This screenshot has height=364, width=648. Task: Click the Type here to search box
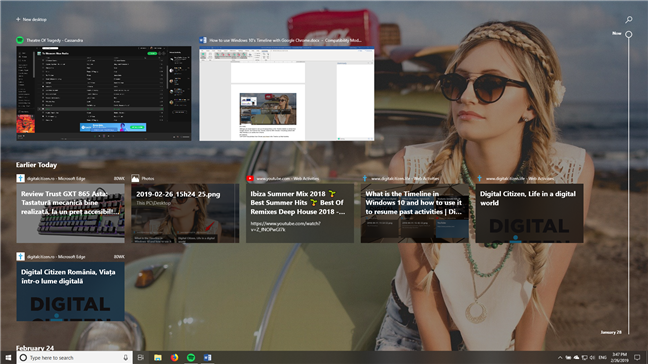(x=74, y=357)
